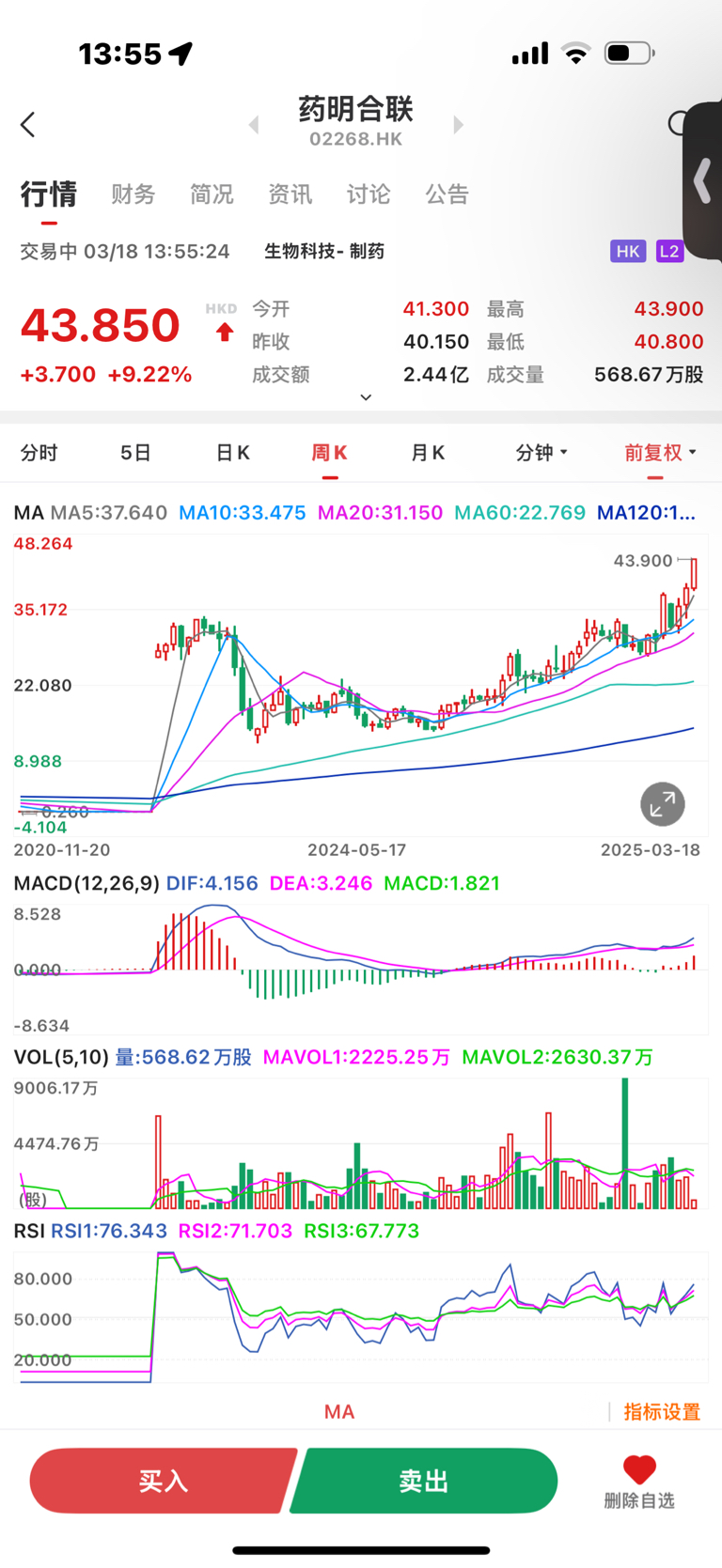The image size is (722, 1568).
Task: Tap the 最高 value 43.900
Action: 669,309
